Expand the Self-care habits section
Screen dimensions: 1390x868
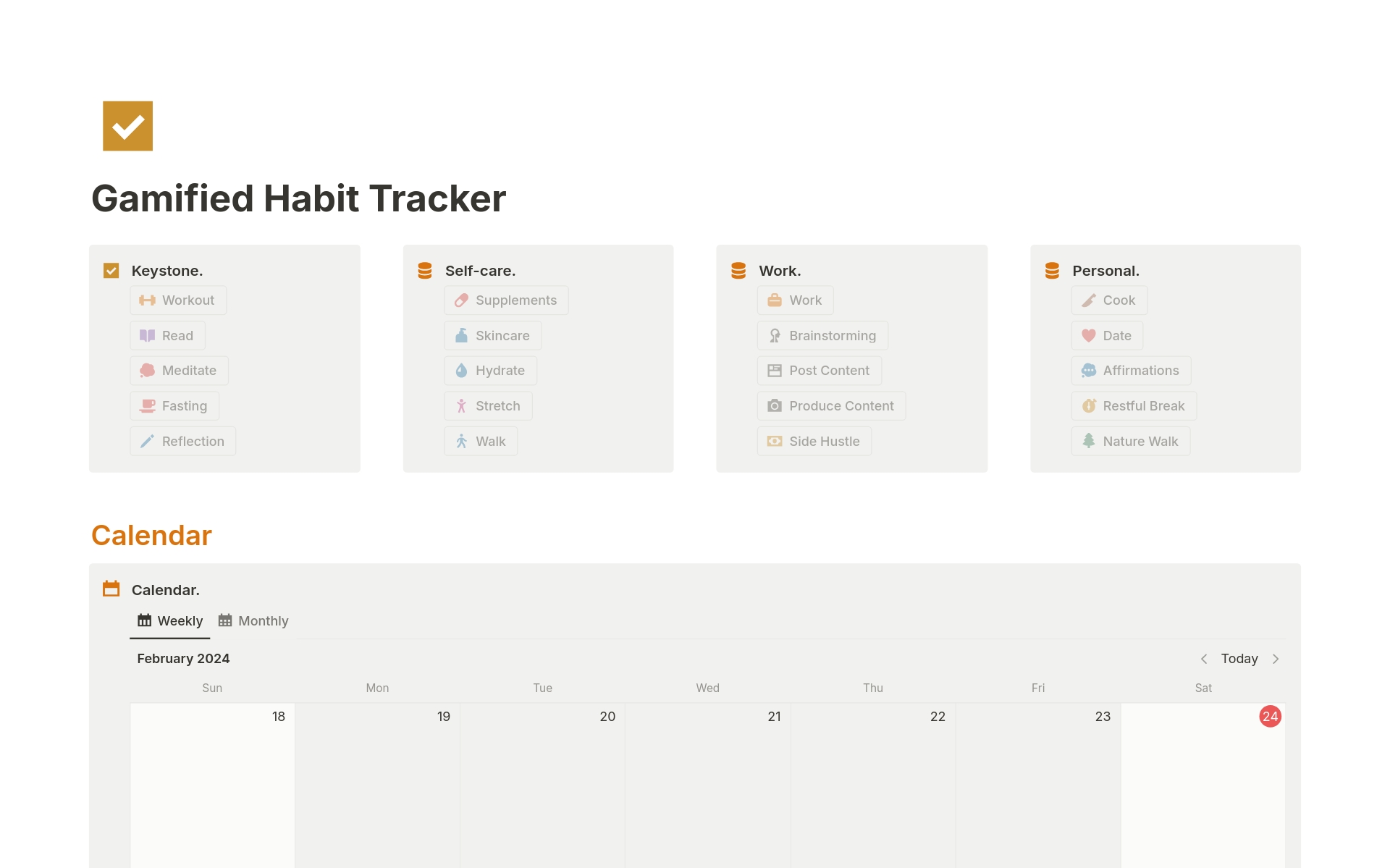pos(480,270)
